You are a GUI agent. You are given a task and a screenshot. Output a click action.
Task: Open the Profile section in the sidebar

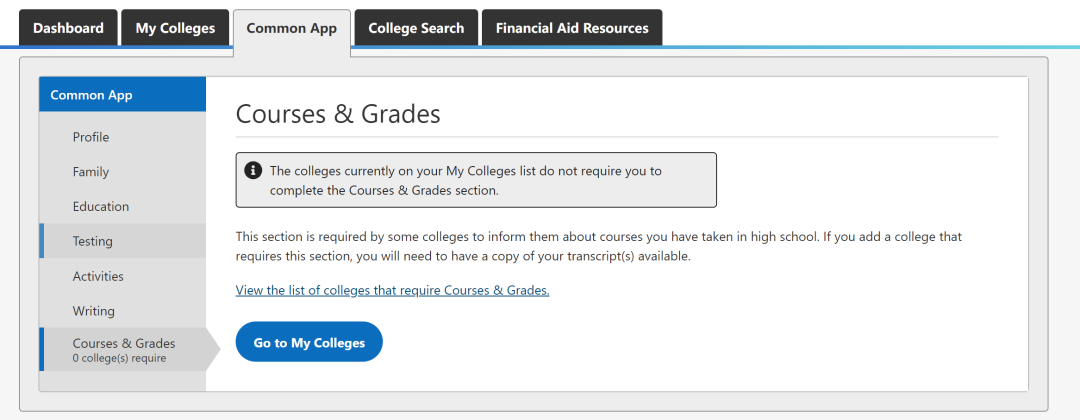91,137
